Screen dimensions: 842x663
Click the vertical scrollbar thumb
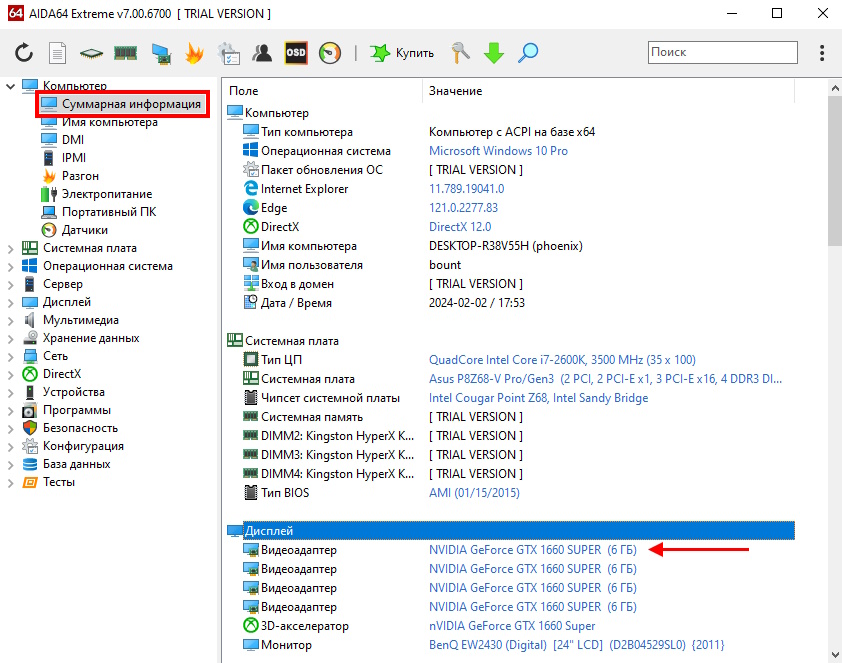tap(835, 171)
